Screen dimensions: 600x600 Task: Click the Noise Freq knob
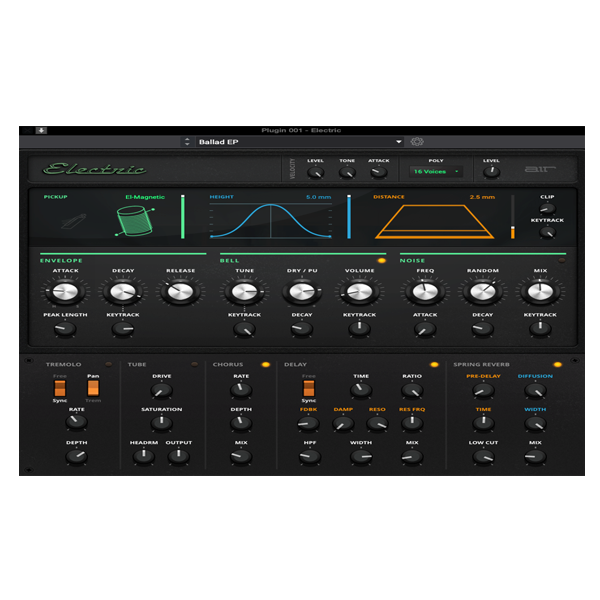point(425,292)
